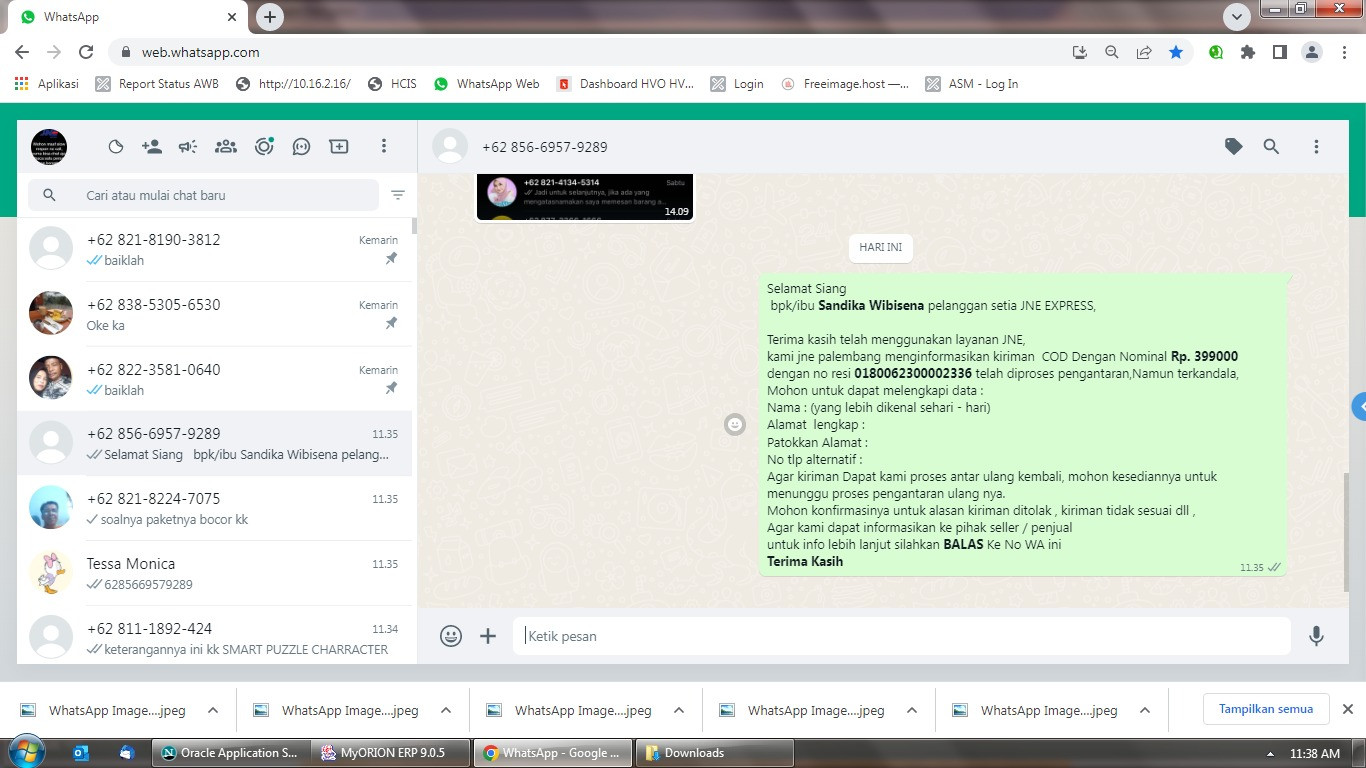Viewport: 1366px width, 768px height.
Task: Open the emoji picker beside message box
Action: pos(451,636)
